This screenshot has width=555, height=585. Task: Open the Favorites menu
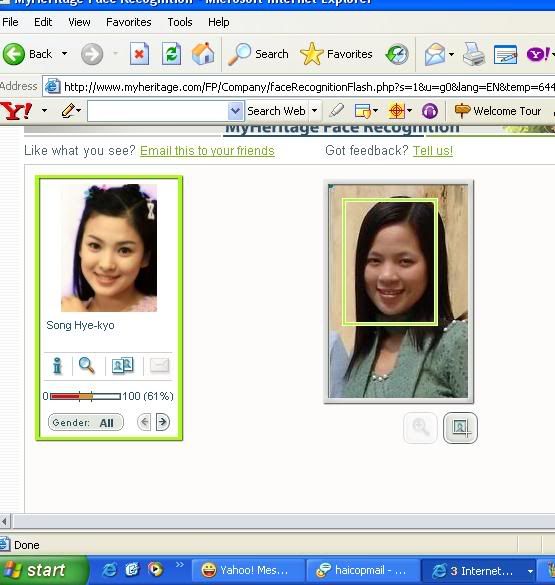pyautogui.click(x=129, y=22)
